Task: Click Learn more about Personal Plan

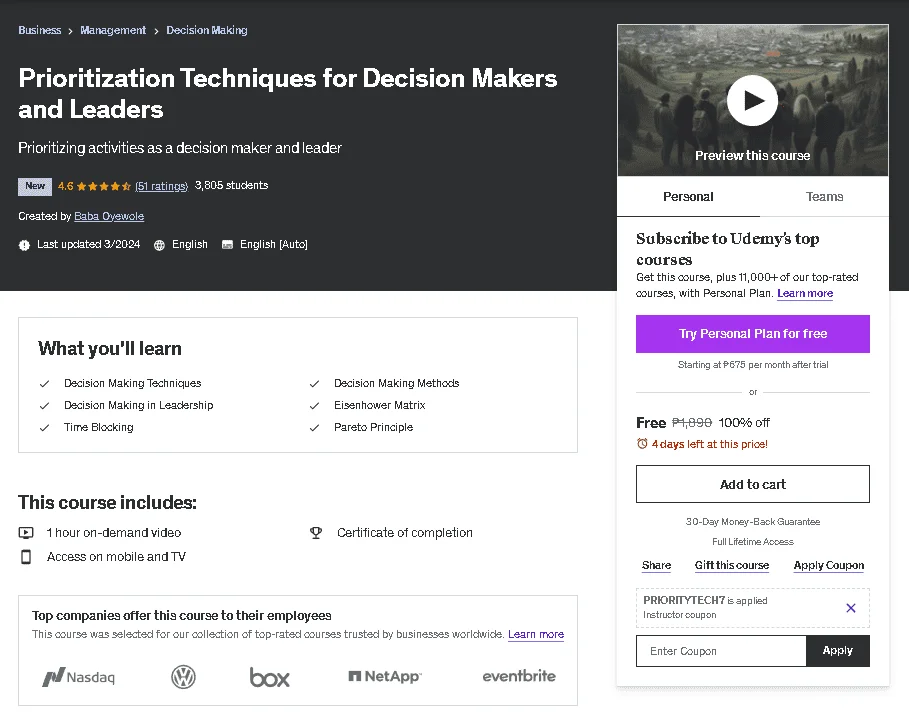Action: [x=805, y=293]
